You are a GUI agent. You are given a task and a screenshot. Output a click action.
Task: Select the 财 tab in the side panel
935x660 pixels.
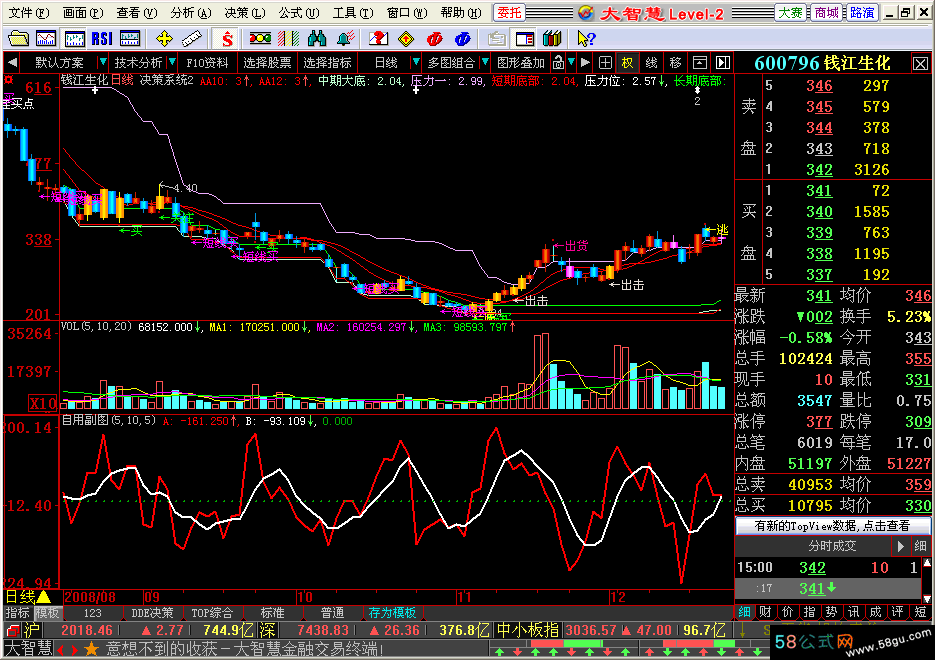(766, 612)
